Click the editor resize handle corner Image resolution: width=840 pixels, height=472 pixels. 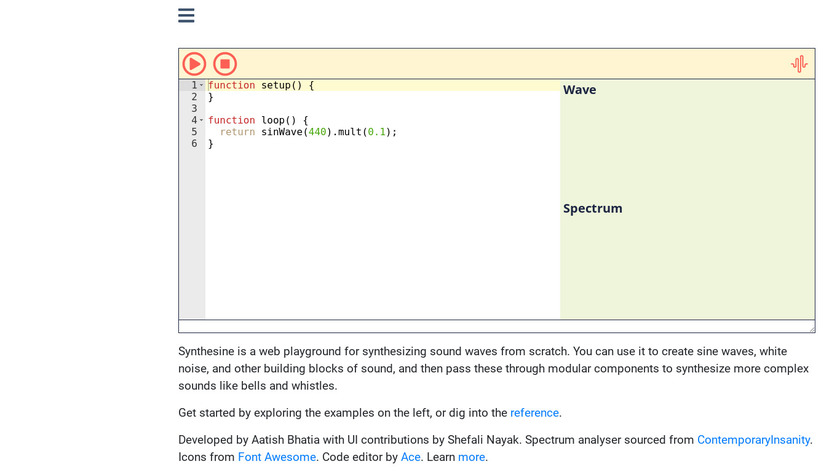(x=811, y=328)
